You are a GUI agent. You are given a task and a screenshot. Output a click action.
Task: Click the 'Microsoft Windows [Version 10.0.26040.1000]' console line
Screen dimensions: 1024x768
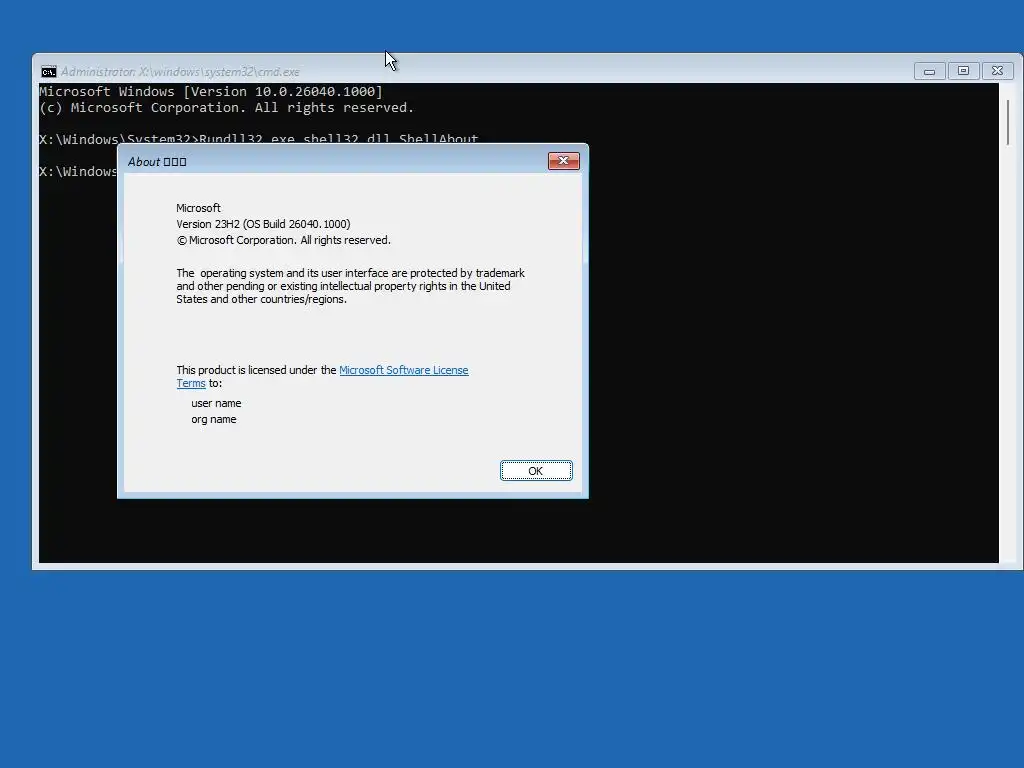click(211, 91)
